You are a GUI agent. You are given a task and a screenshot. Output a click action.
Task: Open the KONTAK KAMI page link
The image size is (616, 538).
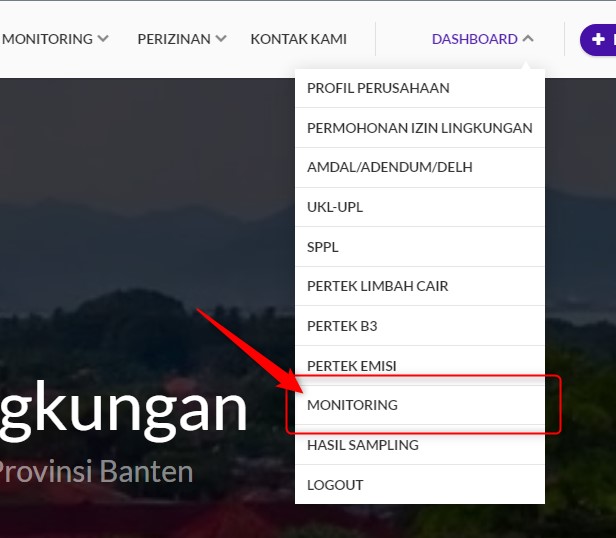(x=298, y=39)
